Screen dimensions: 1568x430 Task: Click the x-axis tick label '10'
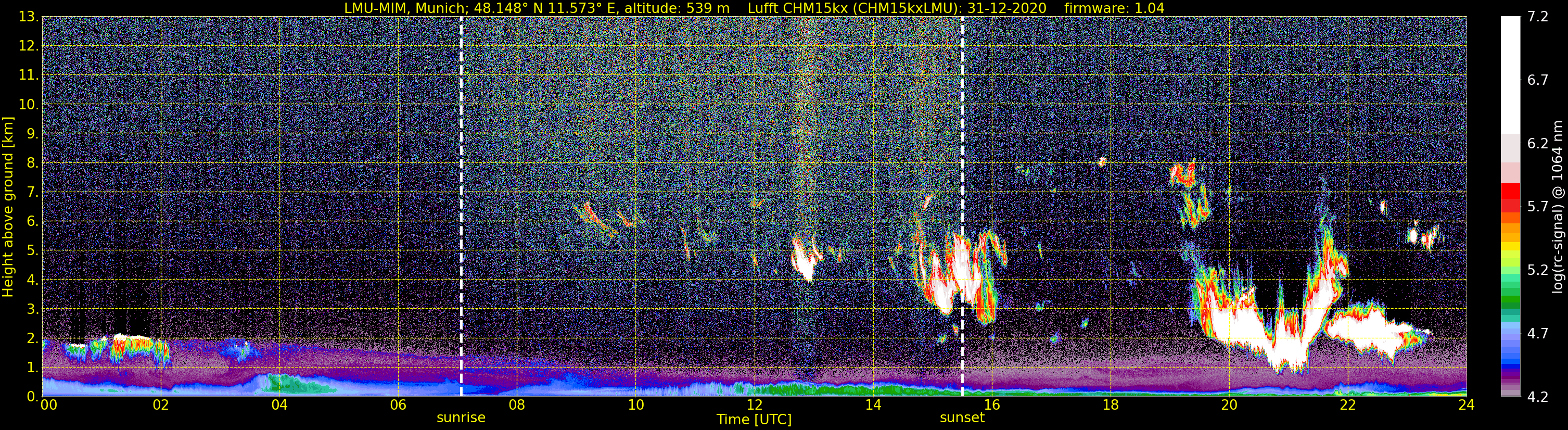635,405
